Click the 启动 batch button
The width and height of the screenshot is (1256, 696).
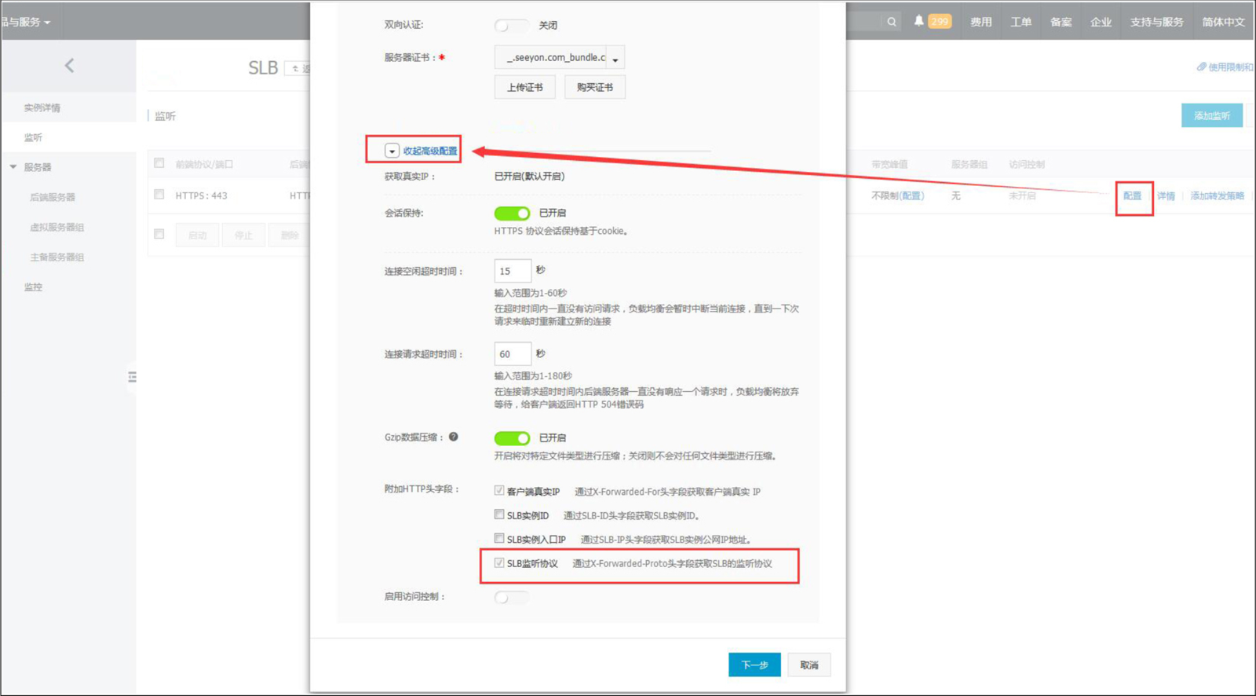[197, 235]
